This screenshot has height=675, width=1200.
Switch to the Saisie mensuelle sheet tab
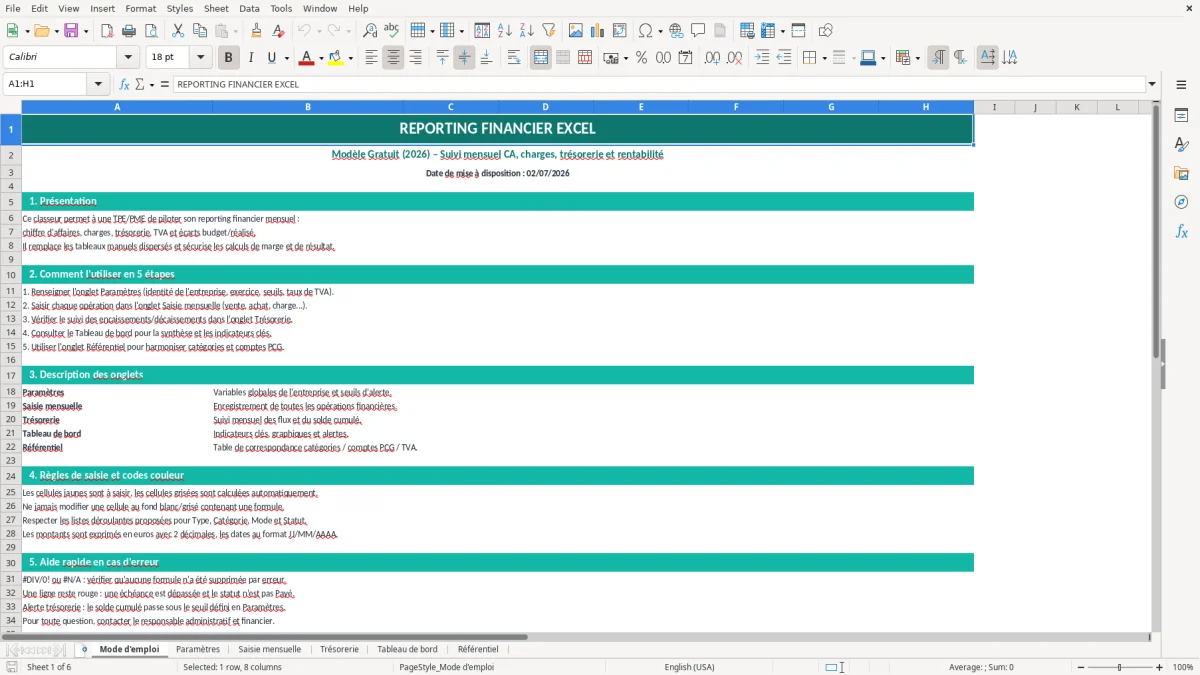click(x=270, y=649)
